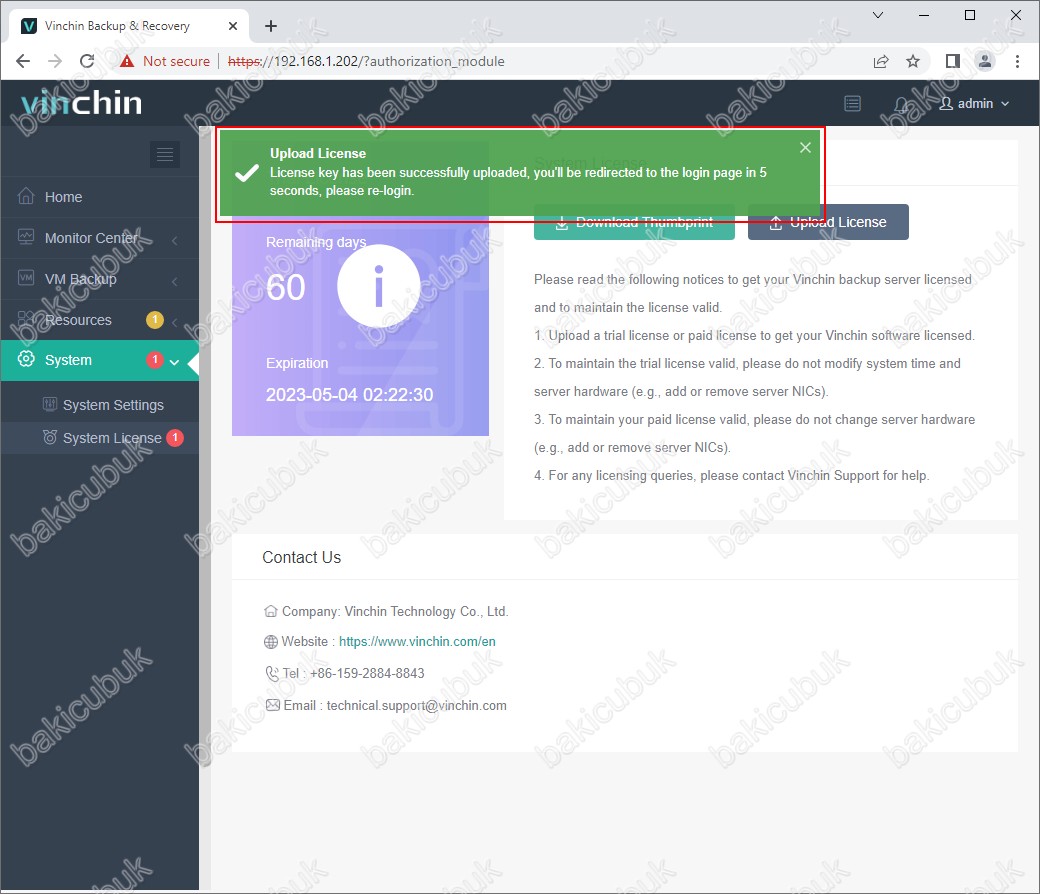Click the Download Thumbprint button
This screenshot has width=1040, height=894.
point(634,224)
